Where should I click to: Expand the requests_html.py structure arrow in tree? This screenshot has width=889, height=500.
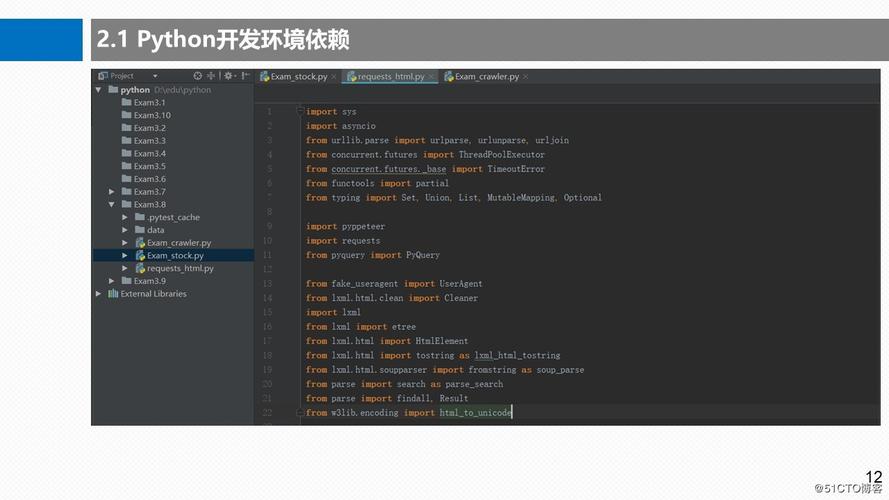[125, 268]
